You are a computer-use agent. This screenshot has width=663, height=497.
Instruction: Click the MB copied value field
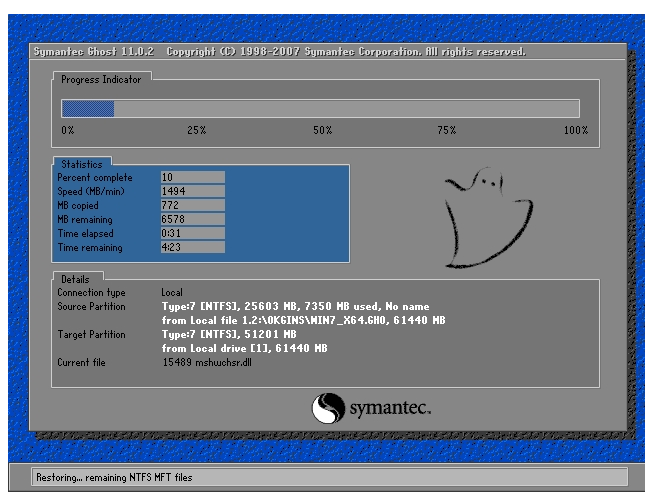tap(192, 205)
